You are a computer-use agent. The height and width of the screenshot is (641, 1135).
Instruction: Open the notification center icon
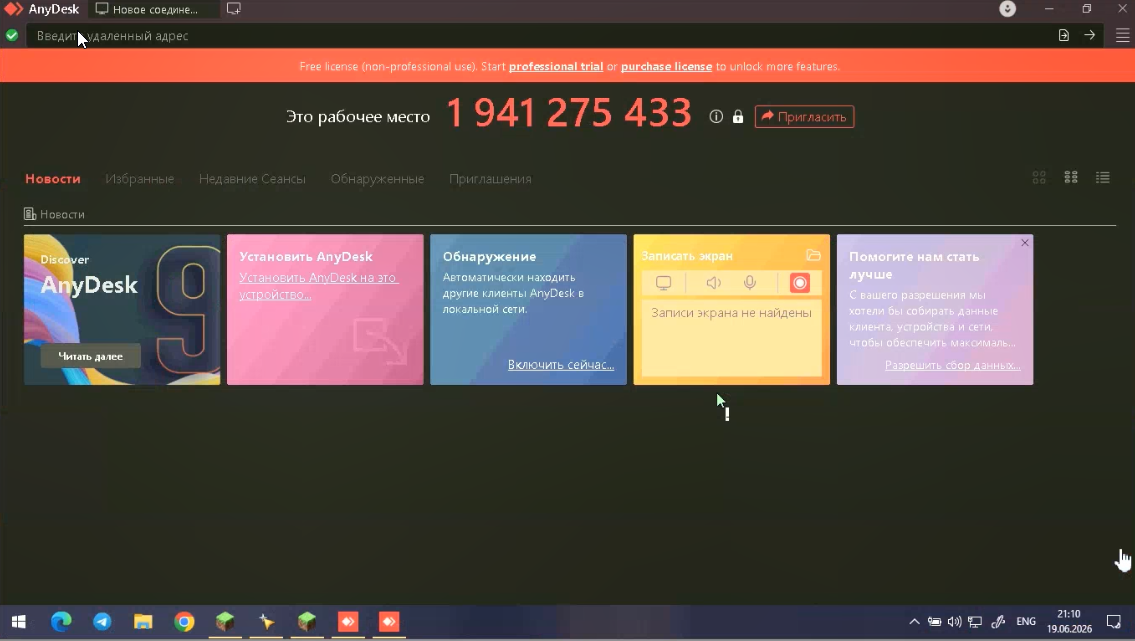click(x=1113, y=621)
